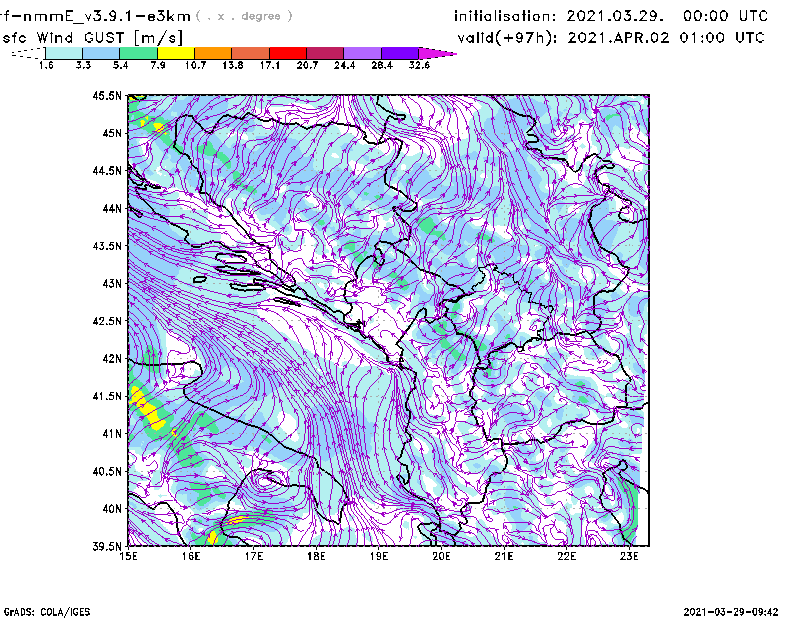Click the colorbar value '24.4'
This screenshot has width=800, height=618.
pos(344,65)
